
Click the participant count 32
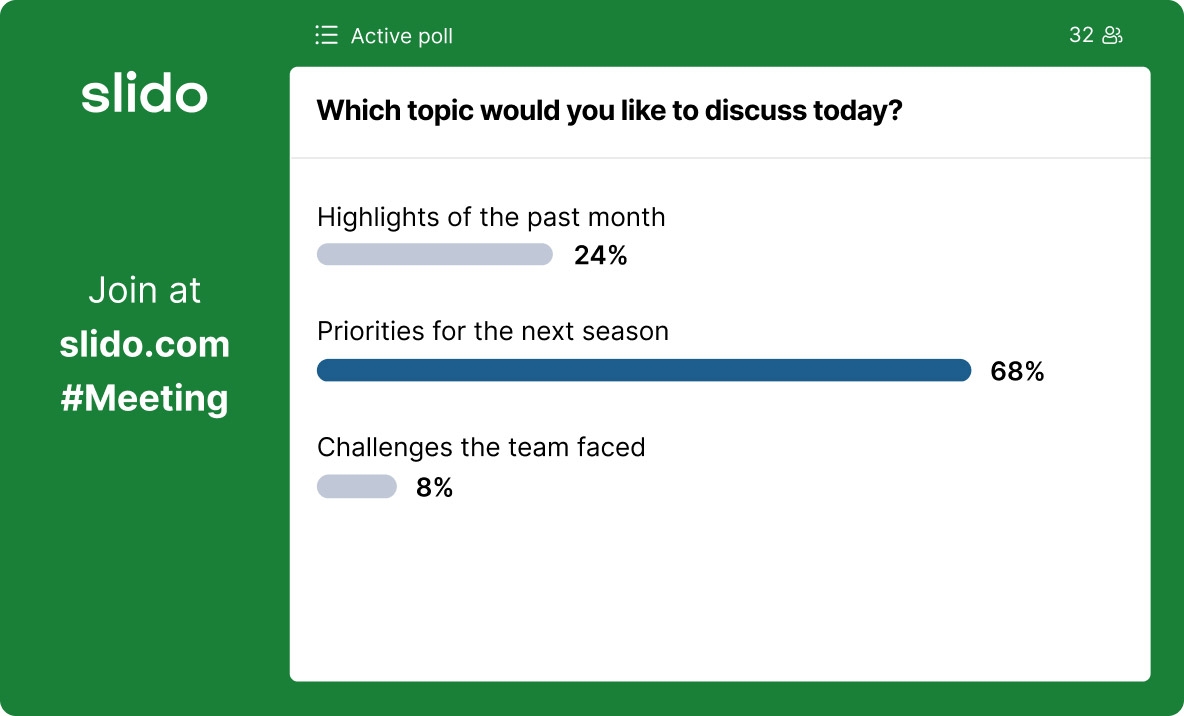click(1081, 35)
